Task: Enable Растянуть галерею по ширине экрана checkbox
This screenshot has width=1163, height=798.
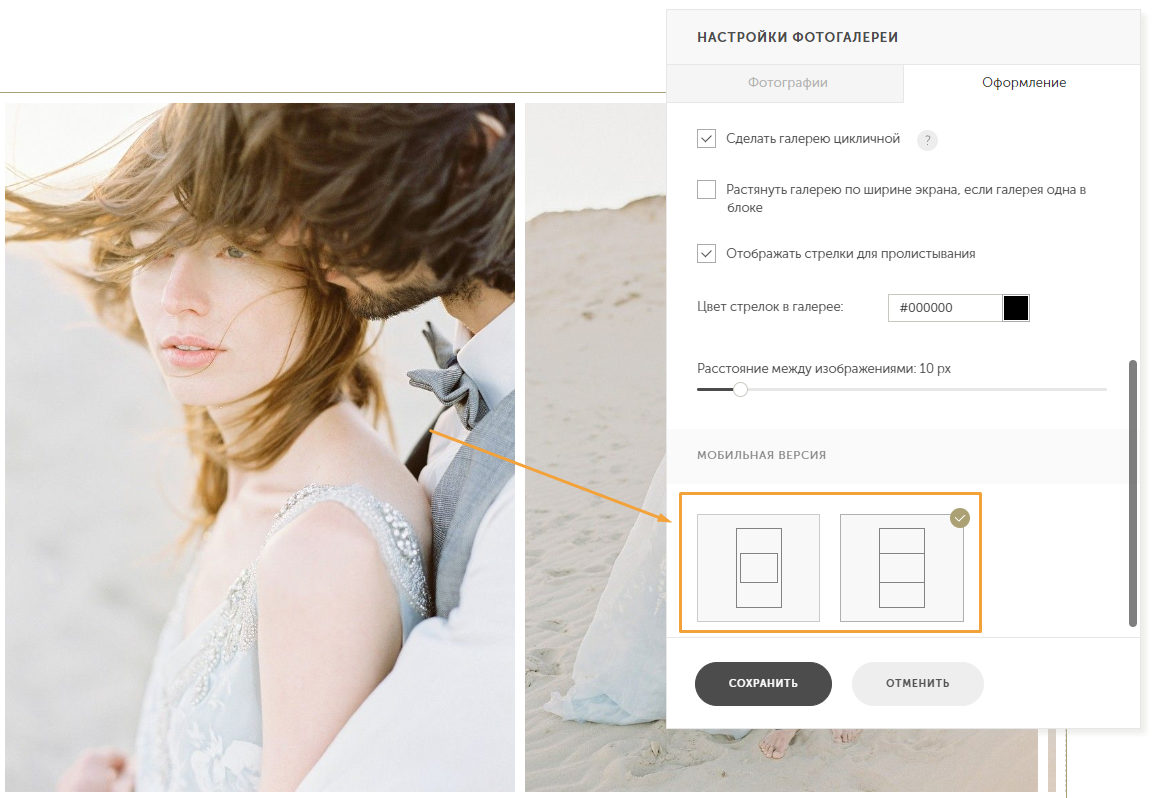Action: pos(706,189)
